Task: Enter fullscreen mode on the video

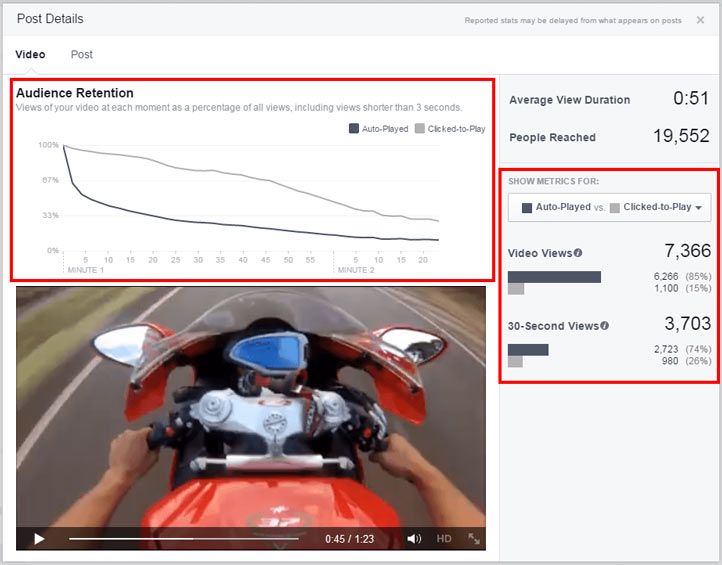Action: [x=474, y=539]
